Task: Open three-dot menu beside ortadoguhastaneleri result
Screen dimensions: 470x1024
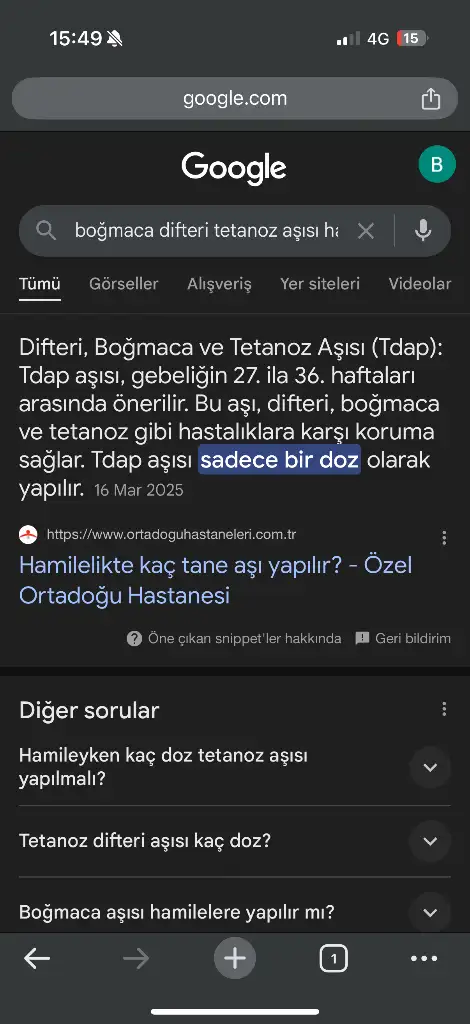Action: [444, 537]
